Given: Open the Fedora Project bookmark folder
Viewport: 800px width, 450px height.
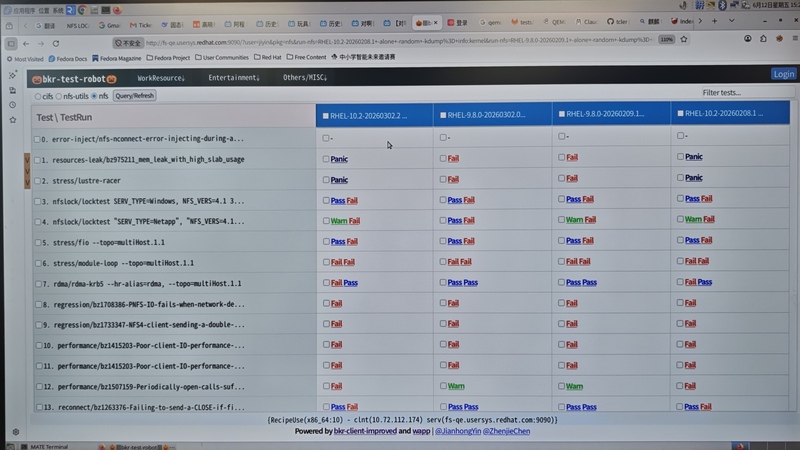Looking at the screenshot, I should 168,58.
